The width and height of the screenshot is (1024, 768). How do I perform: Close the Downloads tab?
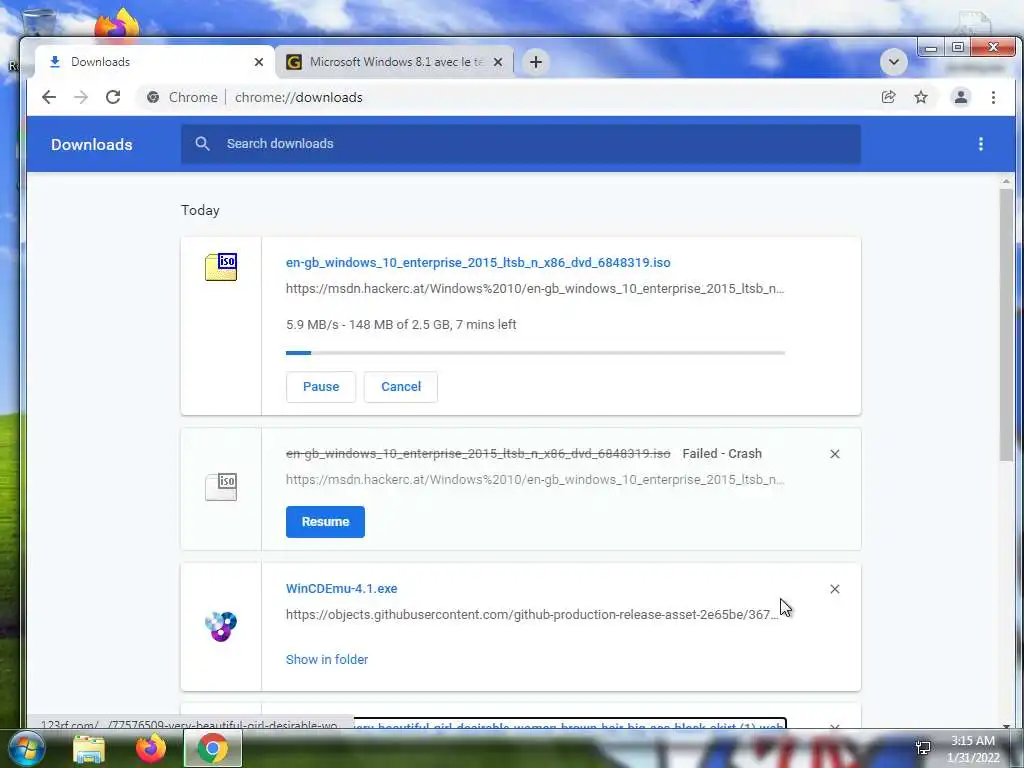[259, 62]
